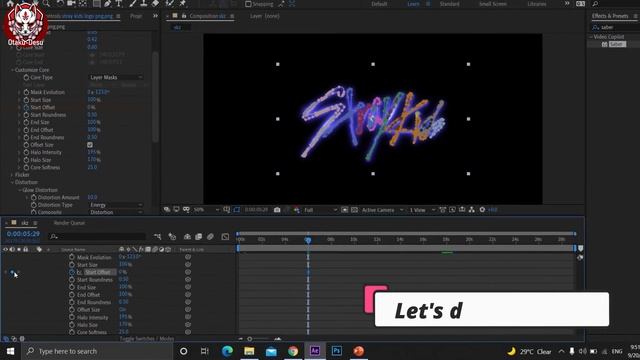Select the Puppet Pin tool
The height and width of the screenshot is (360, 640).
point(182,4)
